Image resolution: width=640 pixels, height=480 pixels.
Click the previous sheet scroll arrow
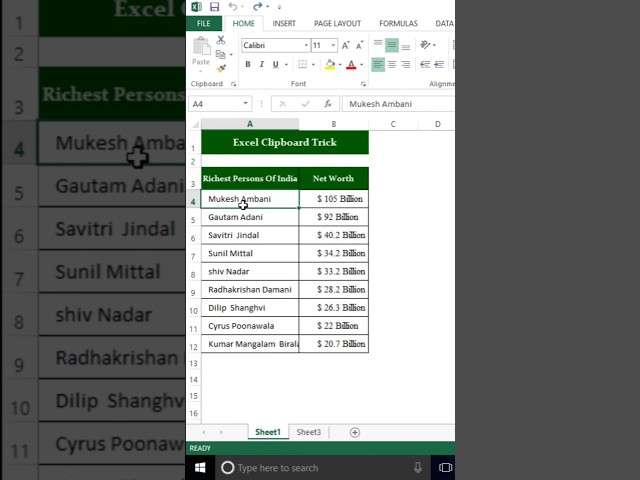[x=204, y=432]
